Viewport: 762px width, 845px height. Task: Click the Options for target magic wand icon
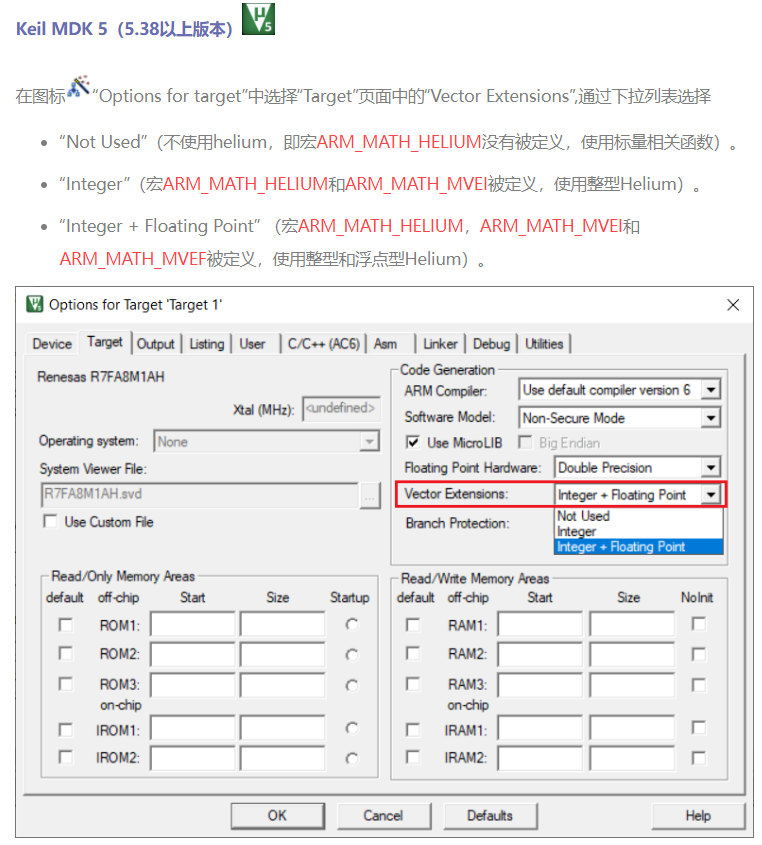coord(79,86)
